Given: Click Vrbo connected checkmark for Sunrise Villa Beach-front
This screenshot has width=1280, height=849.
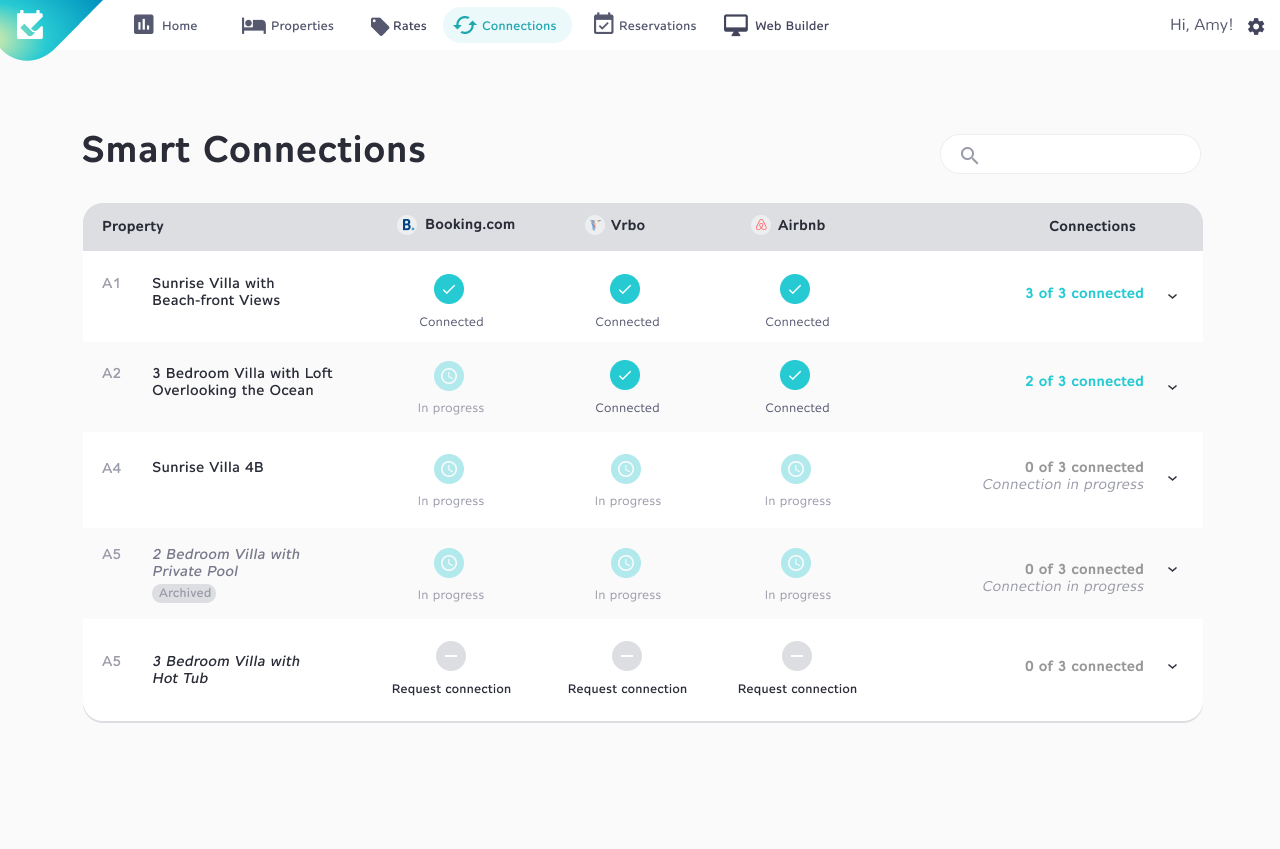Looking at the screenshot, I should 625,289.
